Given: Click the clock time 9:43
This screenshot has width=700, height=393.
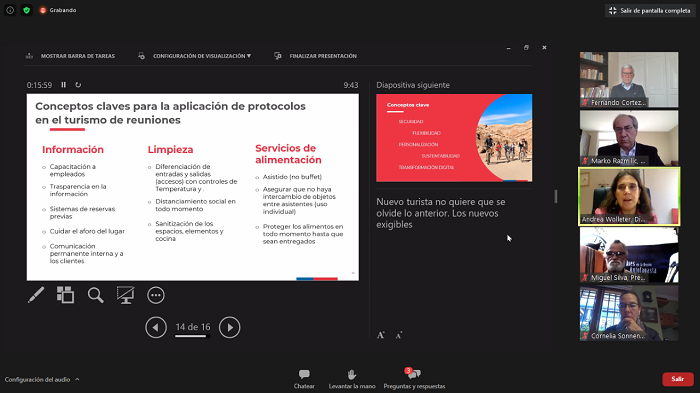Looking at the screenshot, I should tap(351, 85).
